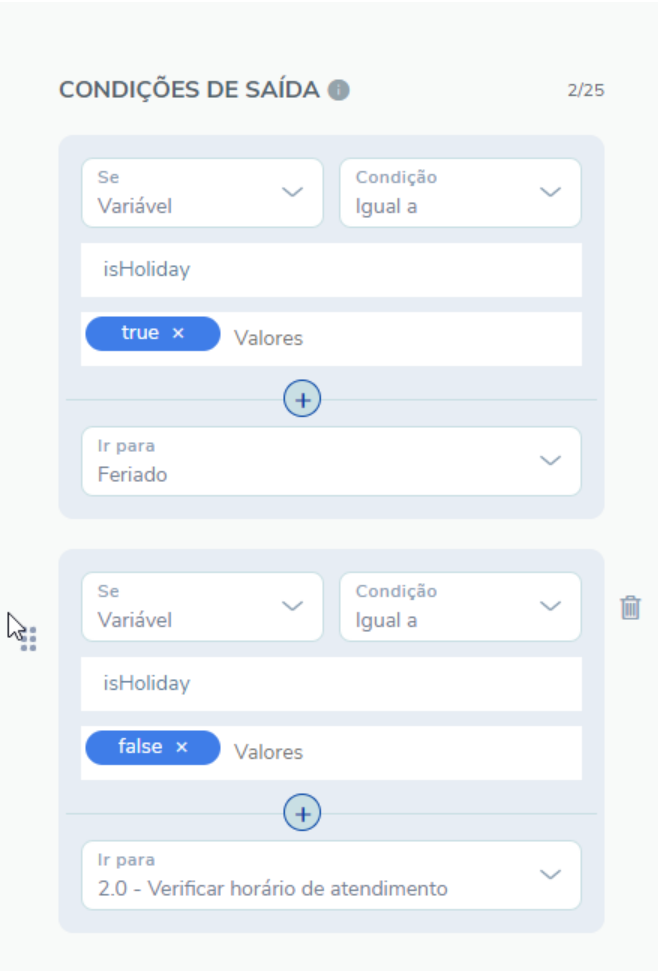The width and height of the screenshot is (658, 972).
Task: Grab the drag handle dots of second condition
Action: [29, 639]
